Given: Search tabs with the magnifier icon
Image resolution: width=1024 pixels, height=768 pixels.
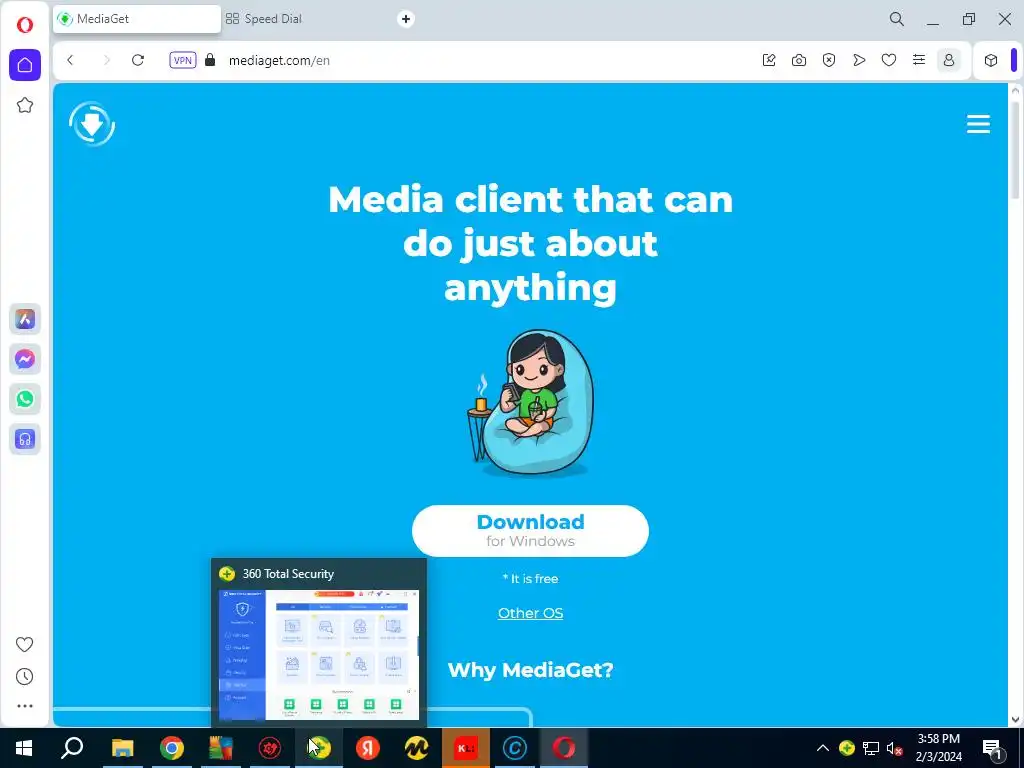Looking at the screenshot, I should [x=897, y=19].
